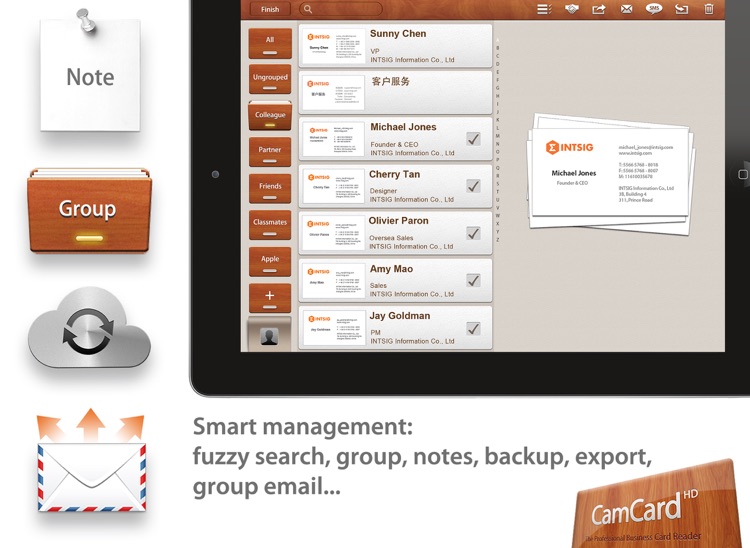
Task: Click the alphabet index strip beside list
Action: point(497,139)
